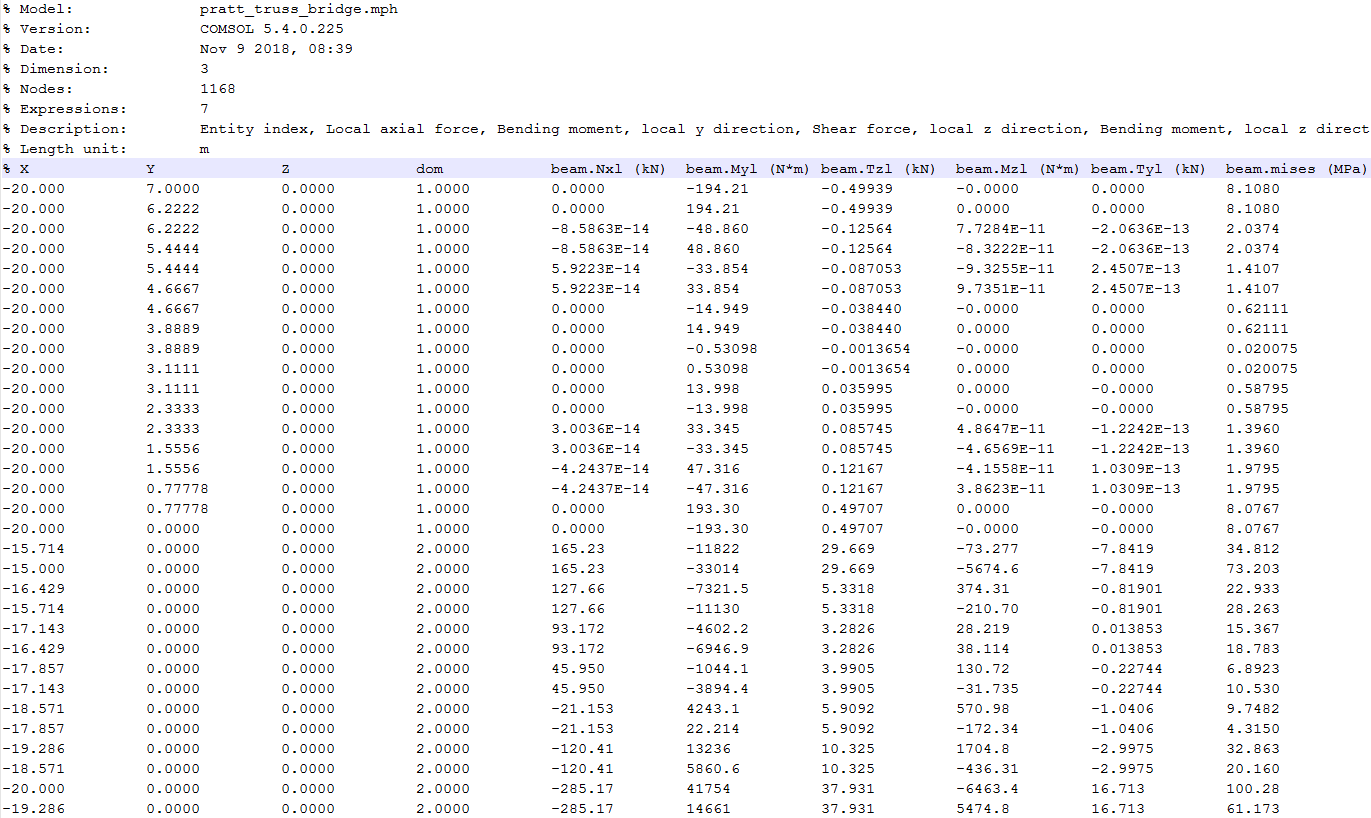Click the beam.Mzl value -6463.4

tap(982, 789)
